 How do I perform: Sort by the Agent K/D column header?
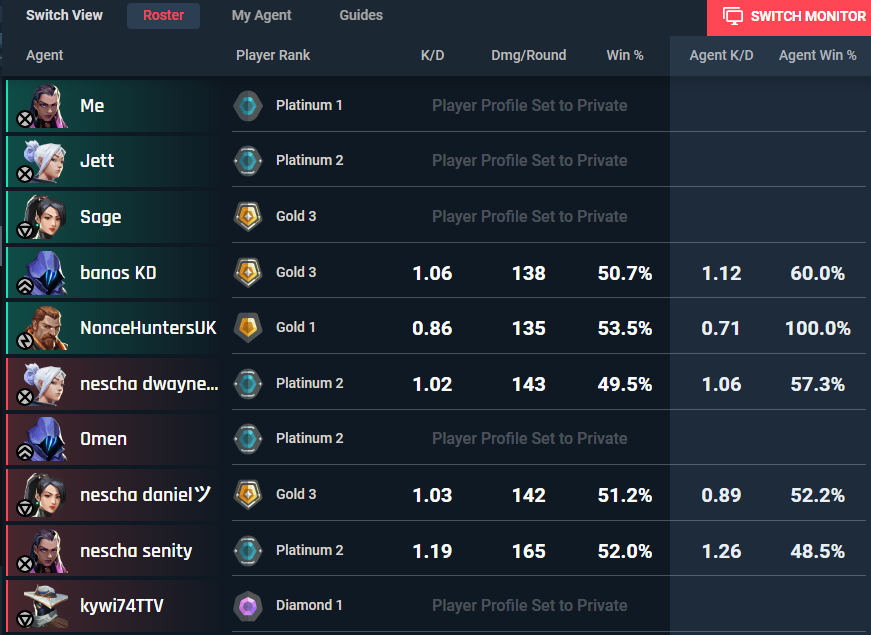pyautogui.click(x=721, y=55)
